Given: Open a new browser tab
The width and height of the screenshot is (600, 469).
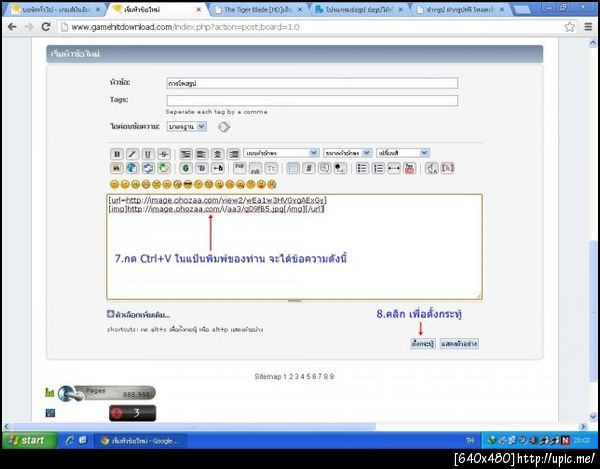Looking at the screenshot, I should [x=521, y=10].
